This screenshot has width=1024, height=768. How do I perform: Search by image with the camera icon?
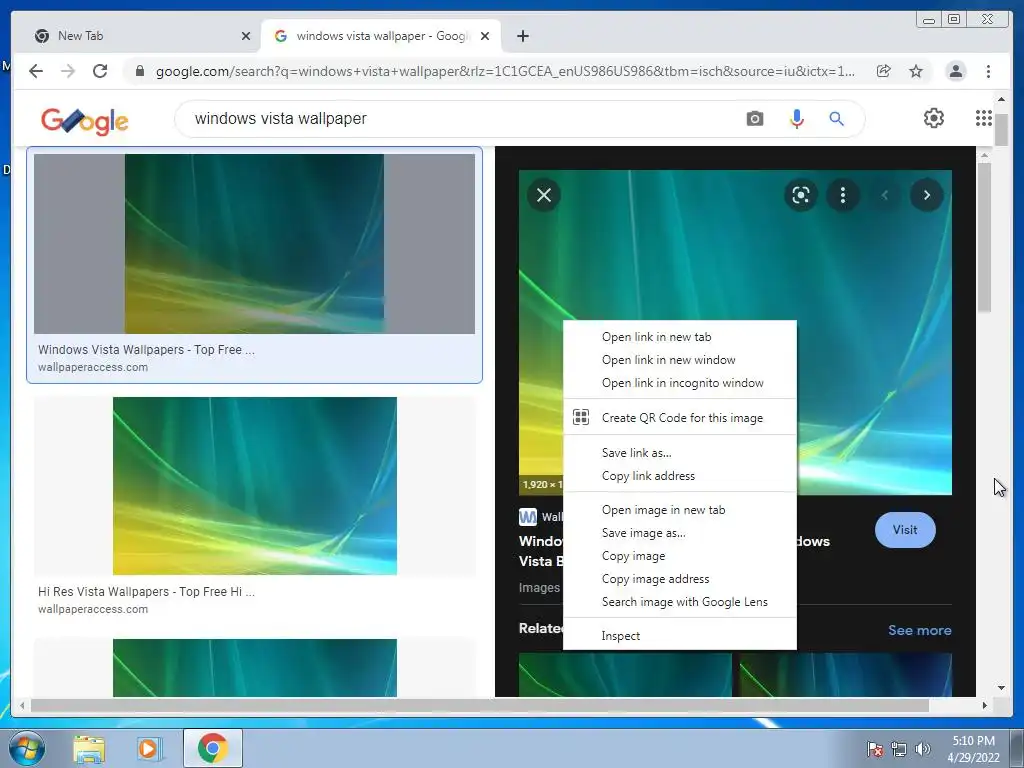755,119
